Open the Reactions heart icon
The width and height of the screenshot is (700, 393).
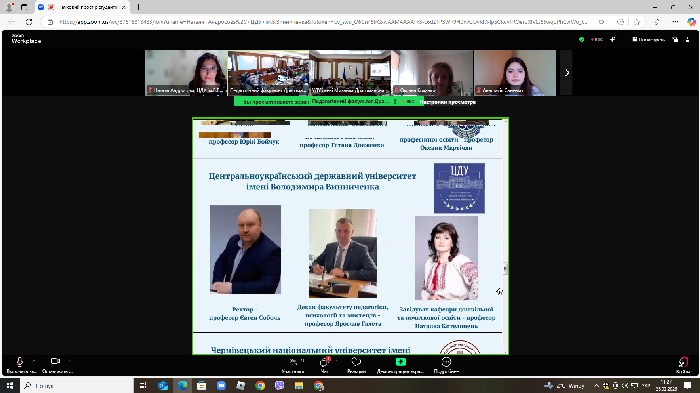(x=356, y=361)
